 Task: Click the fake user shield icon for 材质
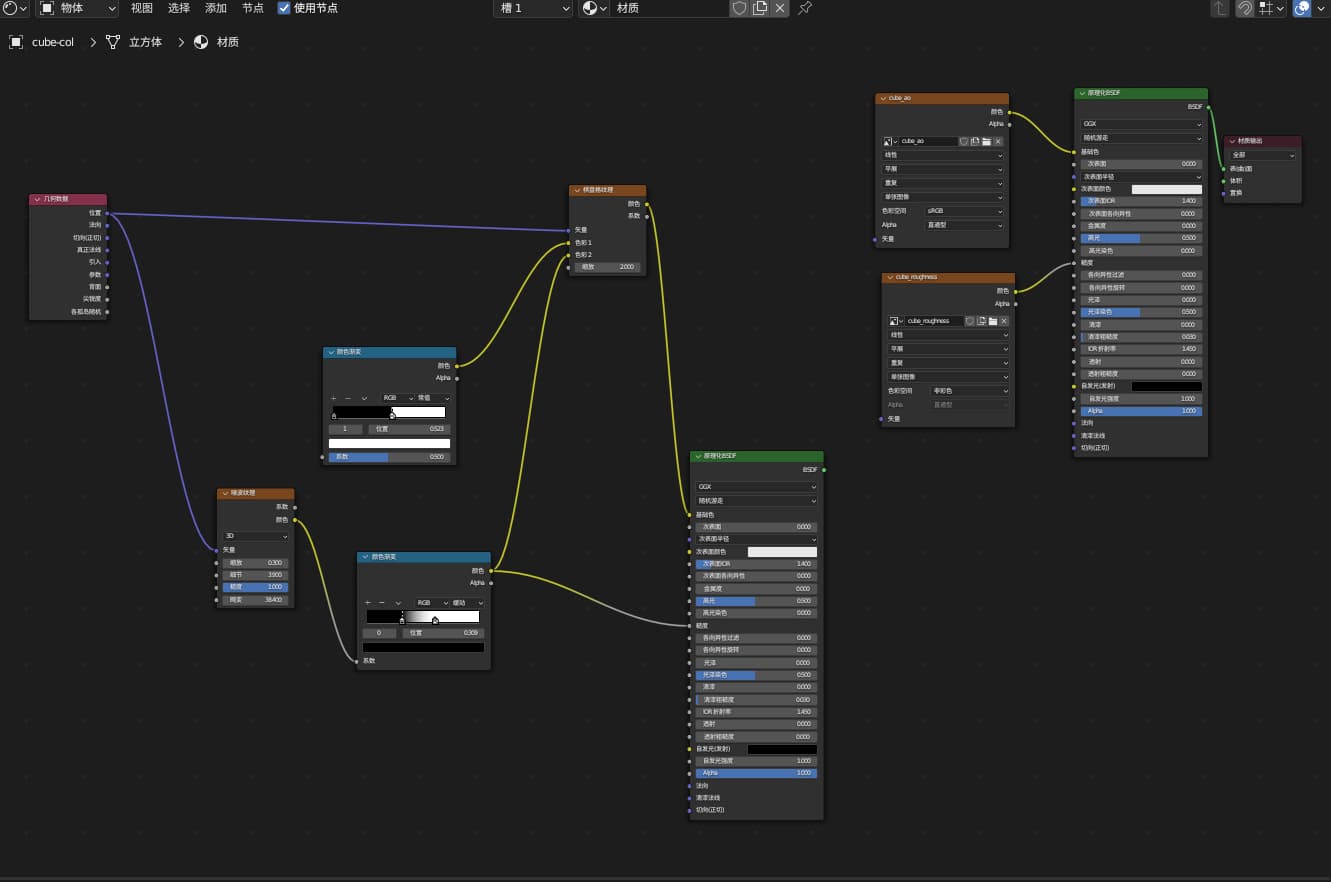(x=739, y=8)
